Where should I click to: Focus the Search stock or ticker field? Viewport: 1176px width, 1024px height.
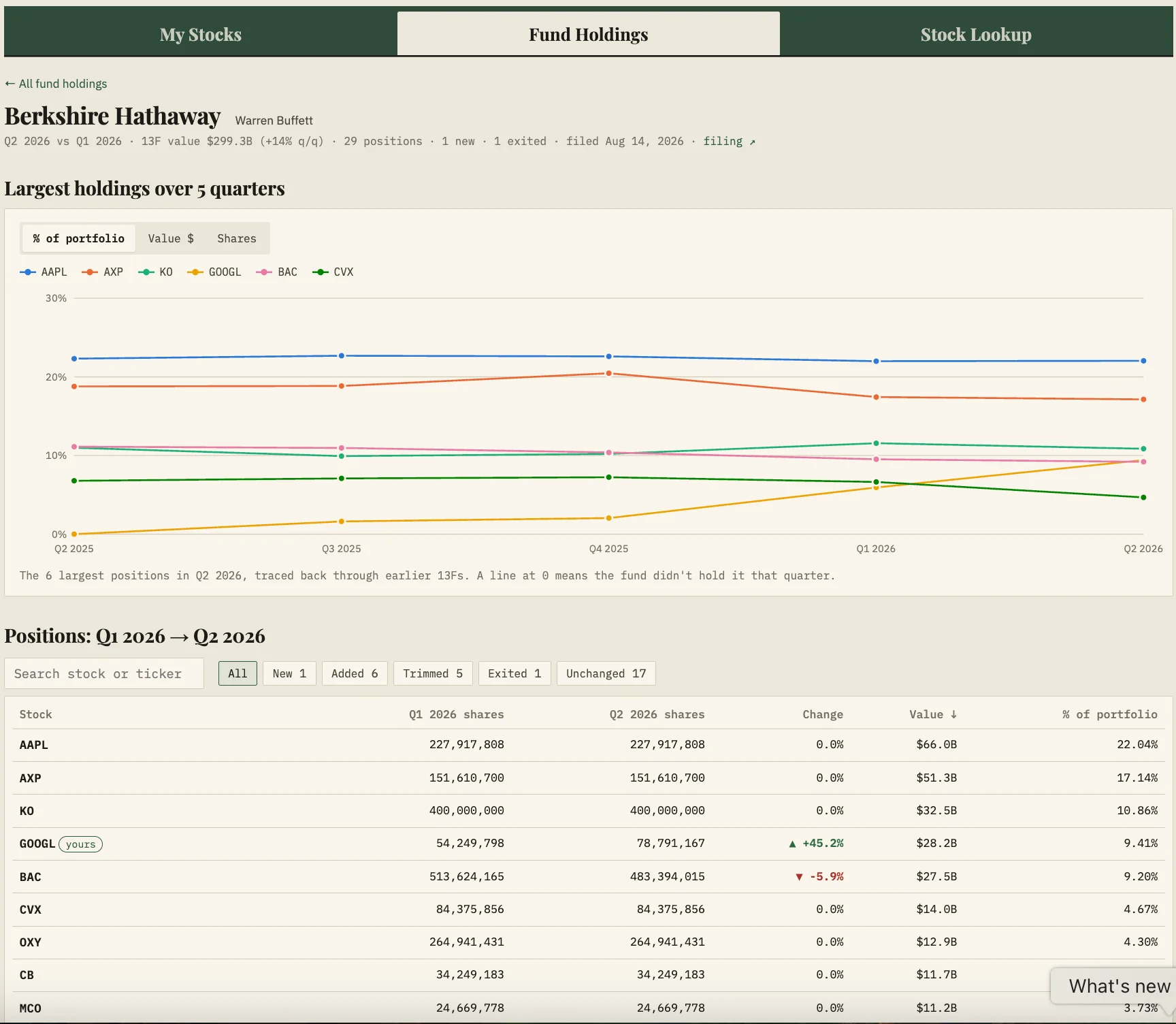point(104,673)
